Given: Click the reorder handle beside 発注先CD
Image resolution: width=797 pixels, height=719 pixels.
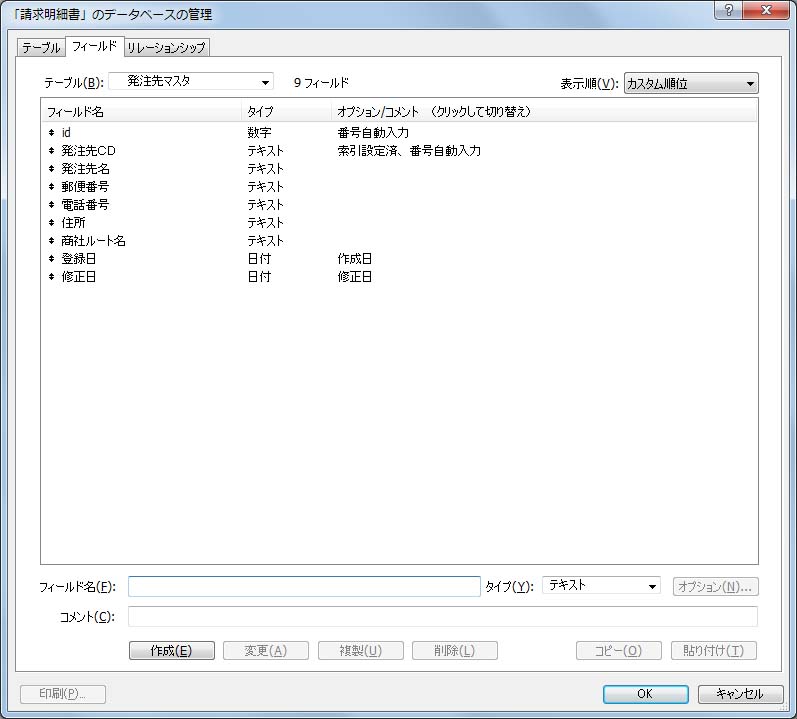Looking at the screenshot, I should (51, 150).
